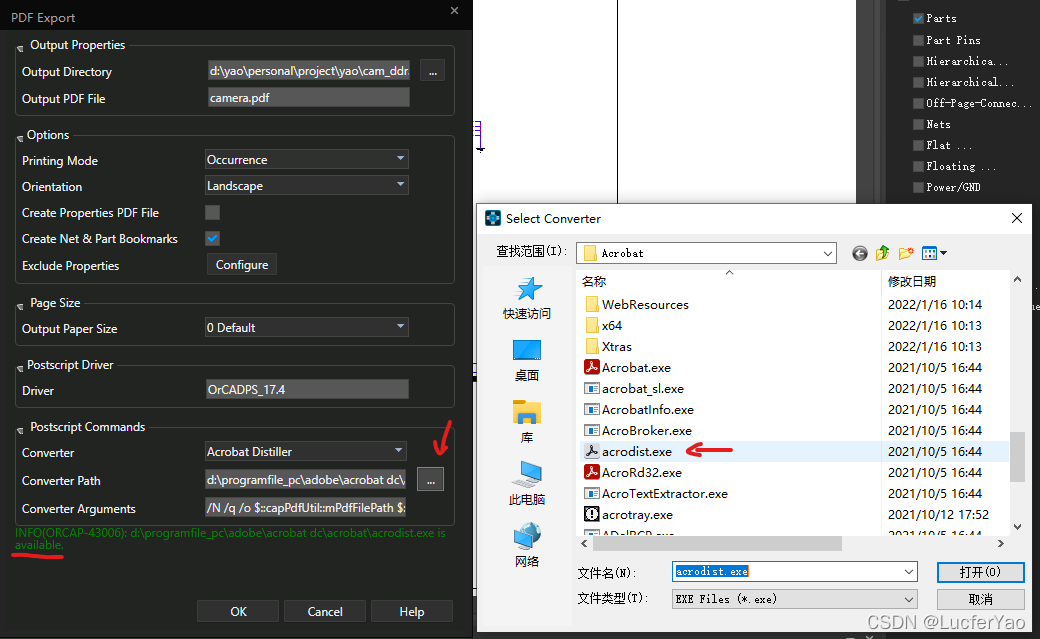Click the Output PDF File field
This screenshot has height=639, width=1040.
pos(308,98)
